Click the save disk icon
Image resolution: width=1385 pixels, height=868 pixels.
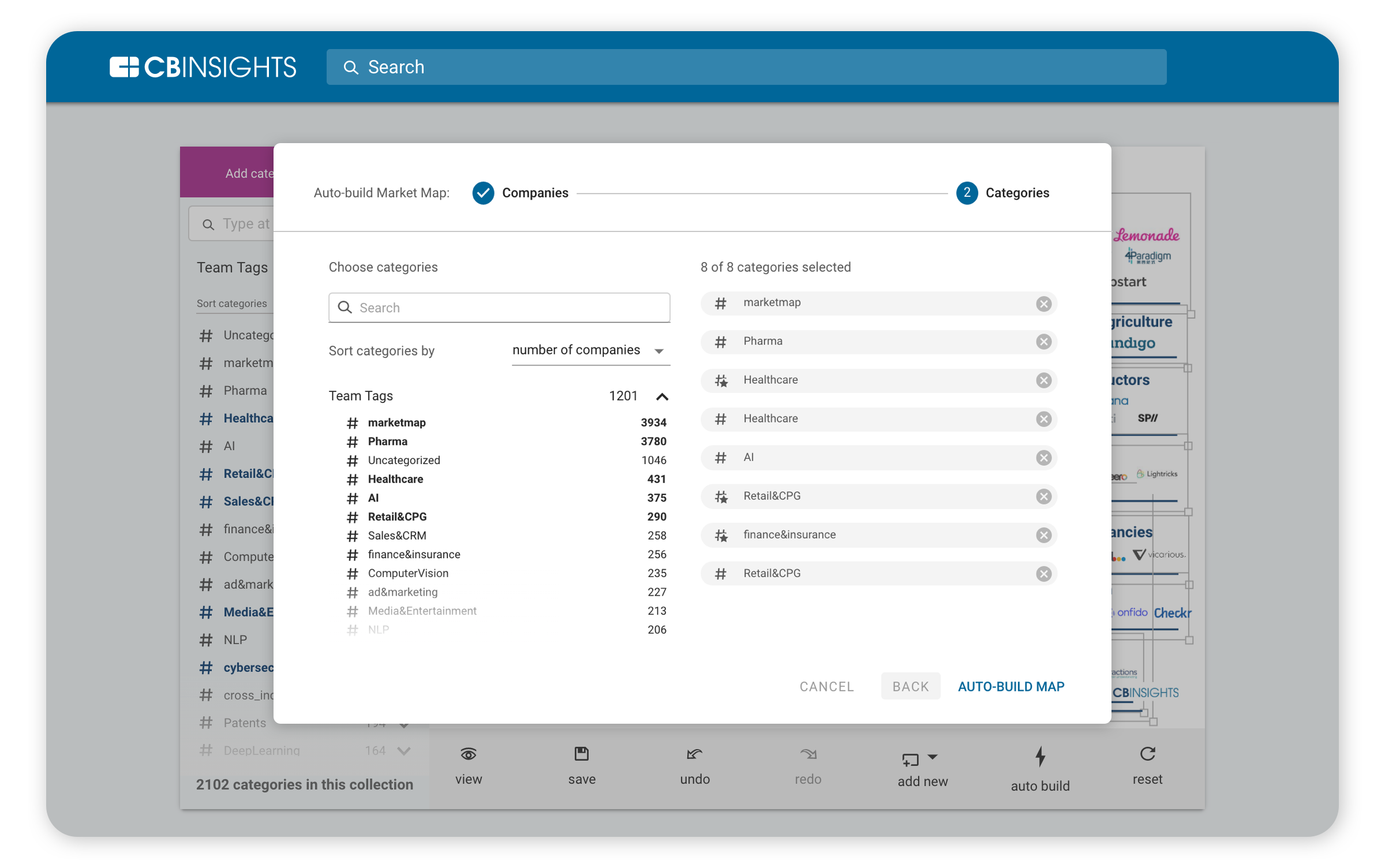(581, 754)
